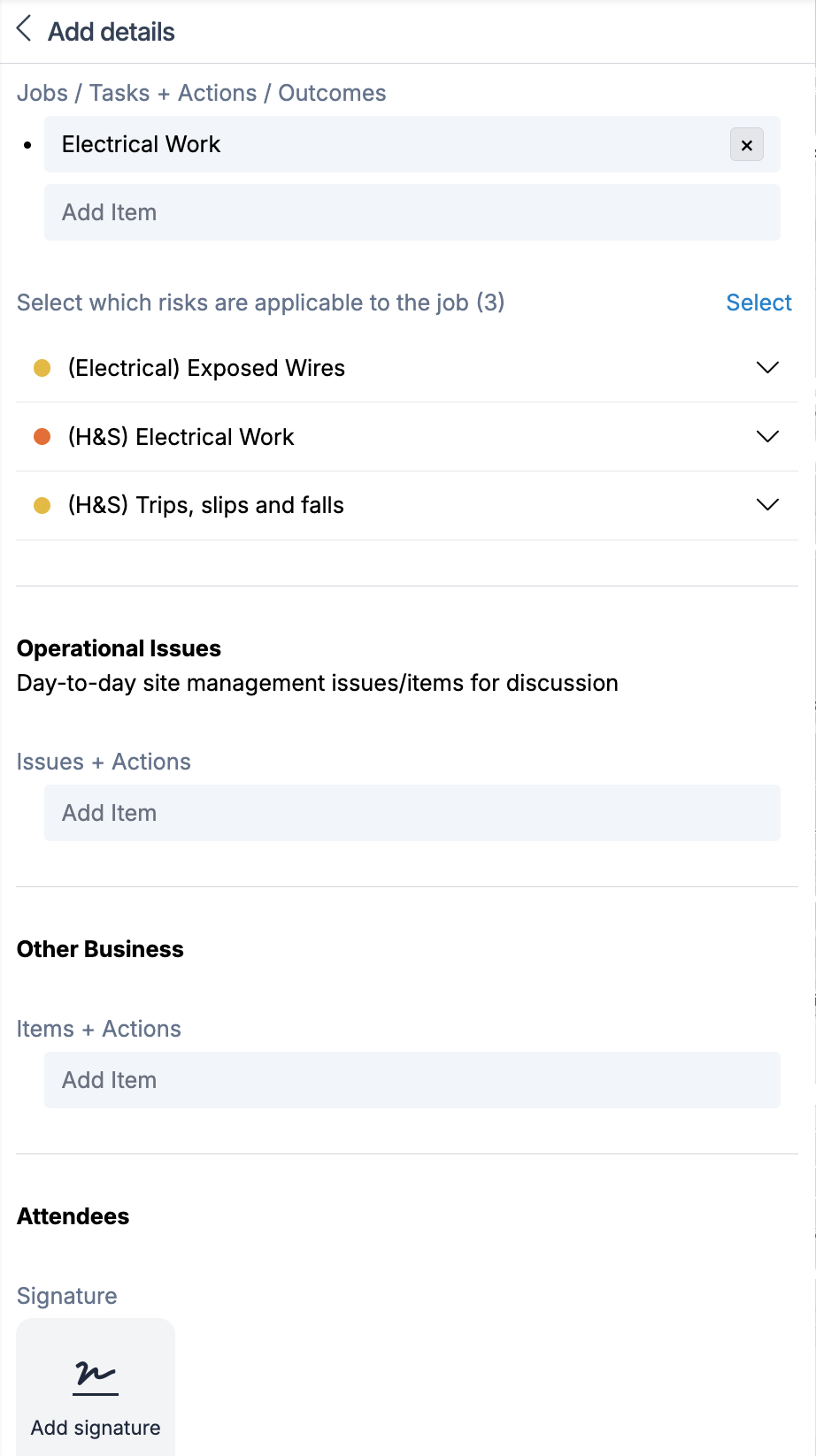Add an item under Issues + Actions

pyautogui.click(x=412, y=813)
